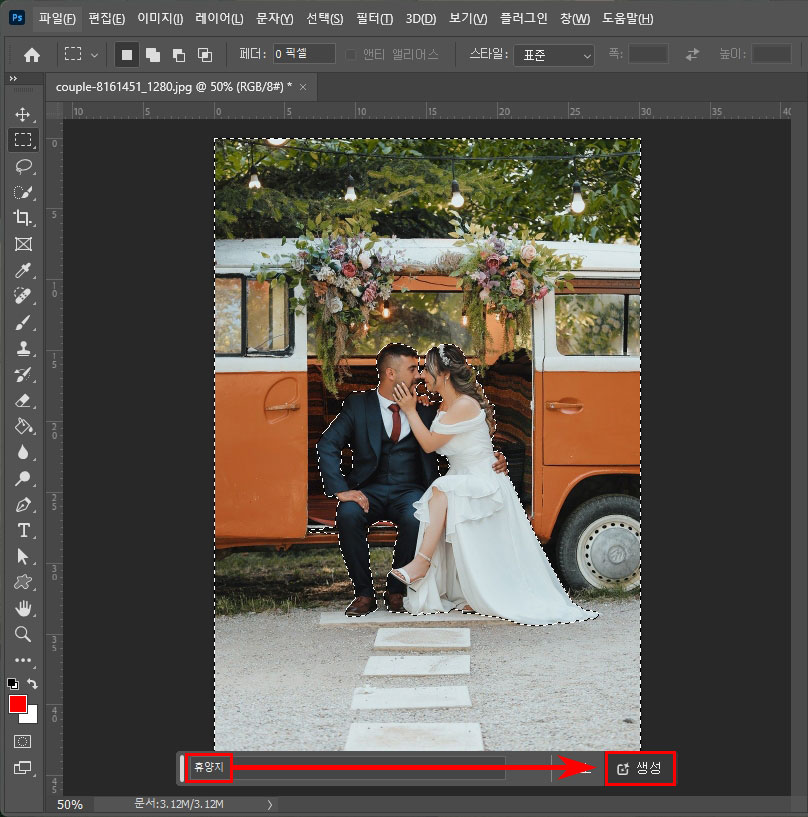Open the 레이어(L) menu

click(219, 19)
